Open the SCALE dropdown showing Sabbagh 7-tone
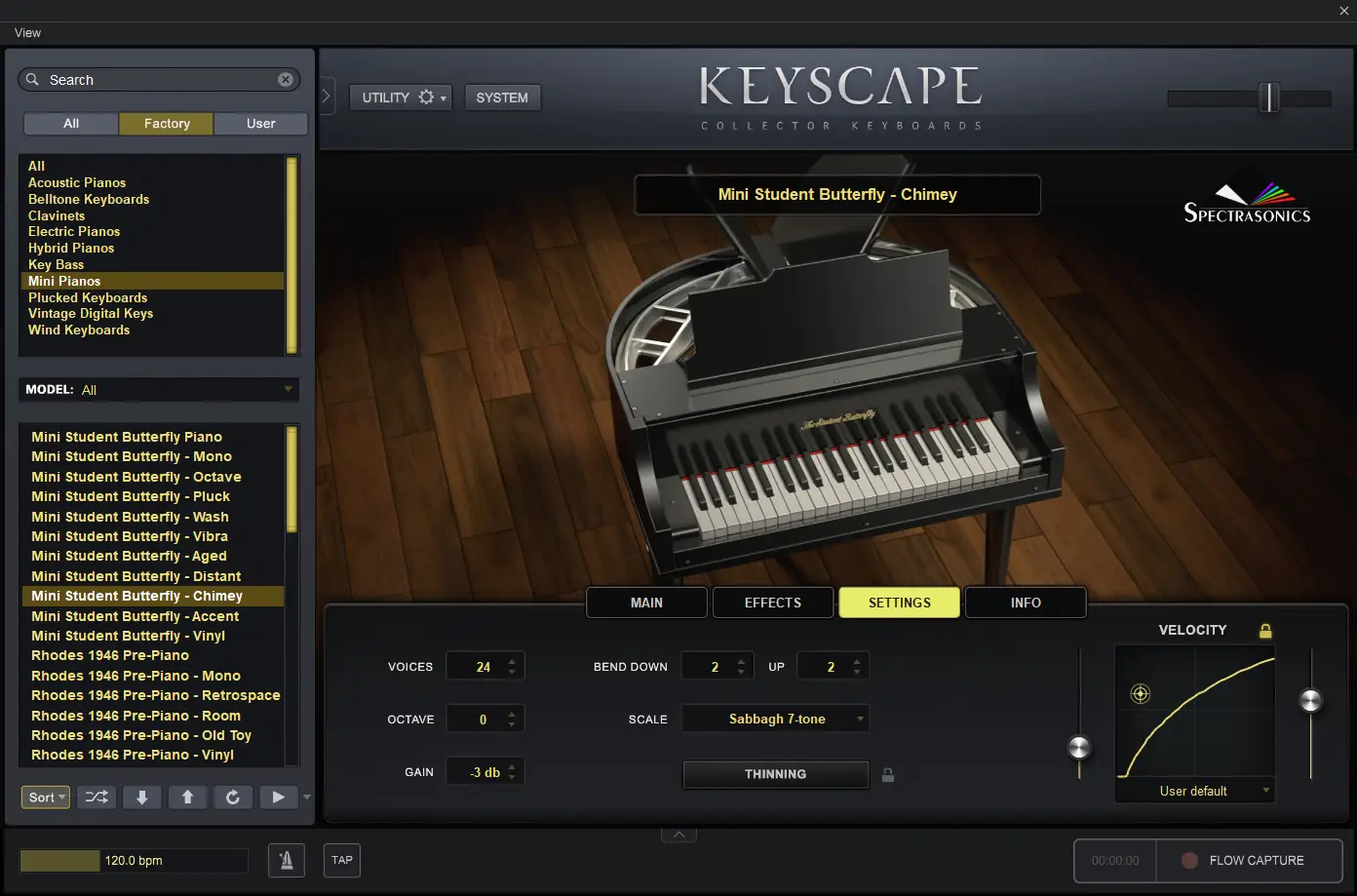Image resolution: width=1357 pixels, height=896 pixels. 775,719
